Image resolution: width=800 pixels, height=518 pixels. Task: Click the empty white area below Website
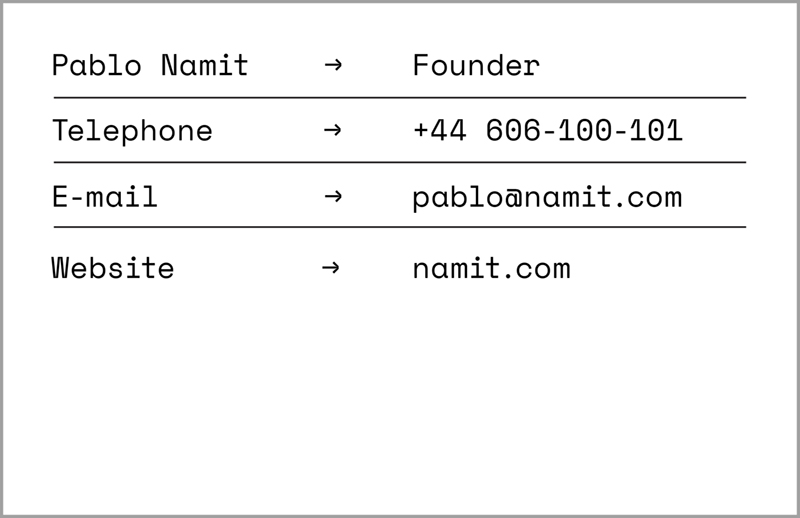click(x=400, y=400)
